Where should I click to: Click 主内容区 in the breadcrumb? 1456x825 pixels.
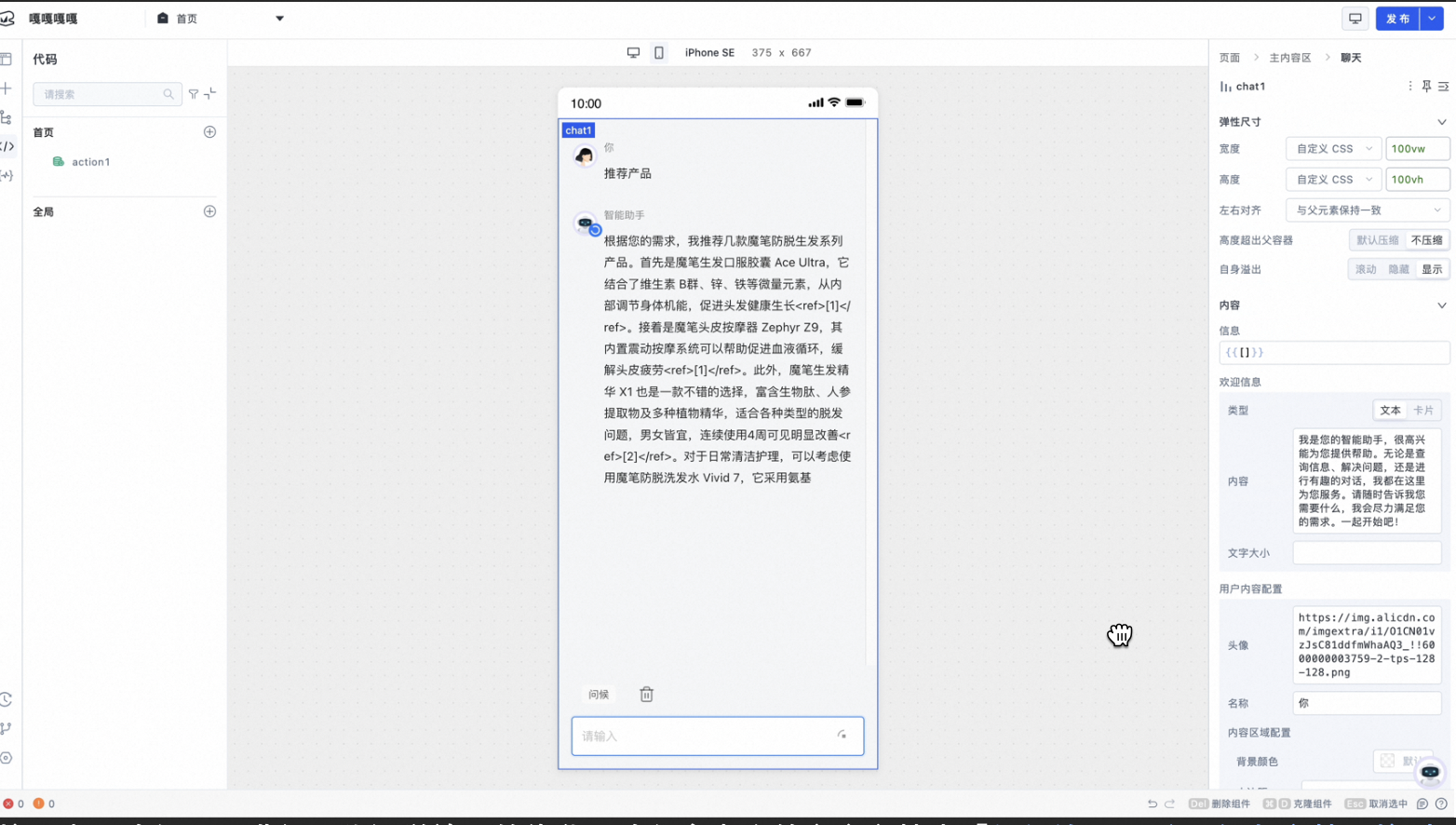[x=1288, y=57]
